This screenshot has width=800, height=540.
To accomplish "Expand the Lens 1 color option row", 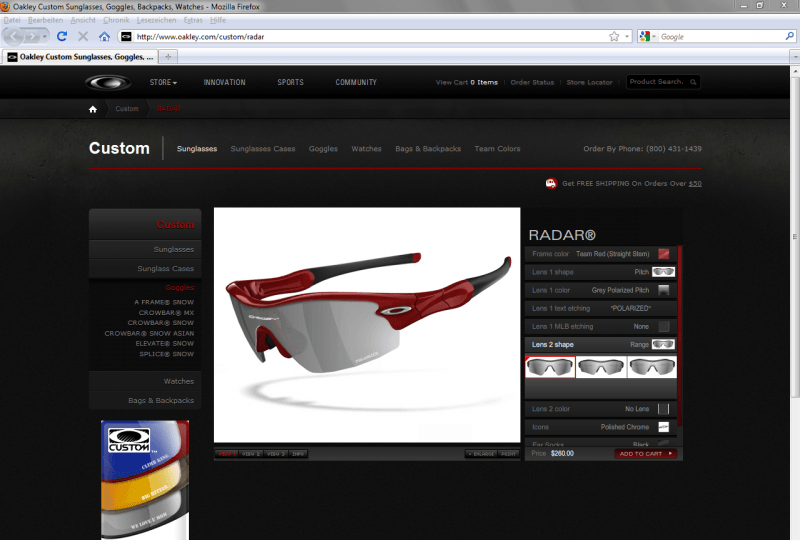I will (x=601, y=290).
